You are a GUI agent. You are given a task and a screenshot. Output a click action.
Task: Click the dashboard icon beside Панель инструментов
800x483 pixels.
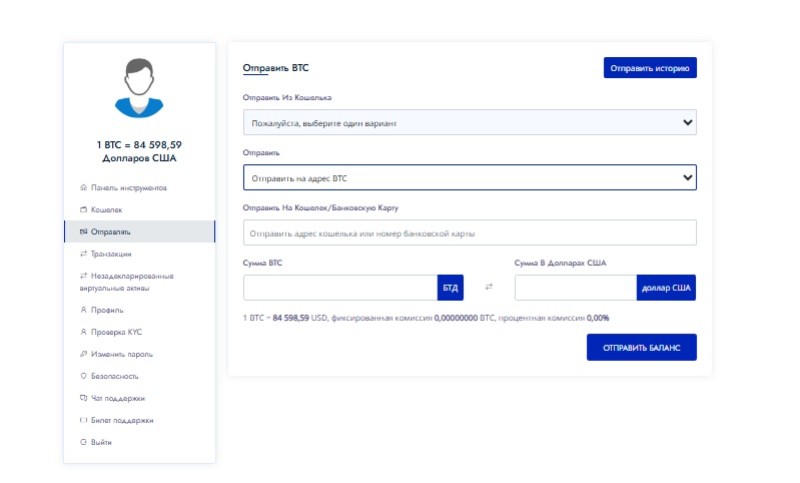click(x=83, y=188)
